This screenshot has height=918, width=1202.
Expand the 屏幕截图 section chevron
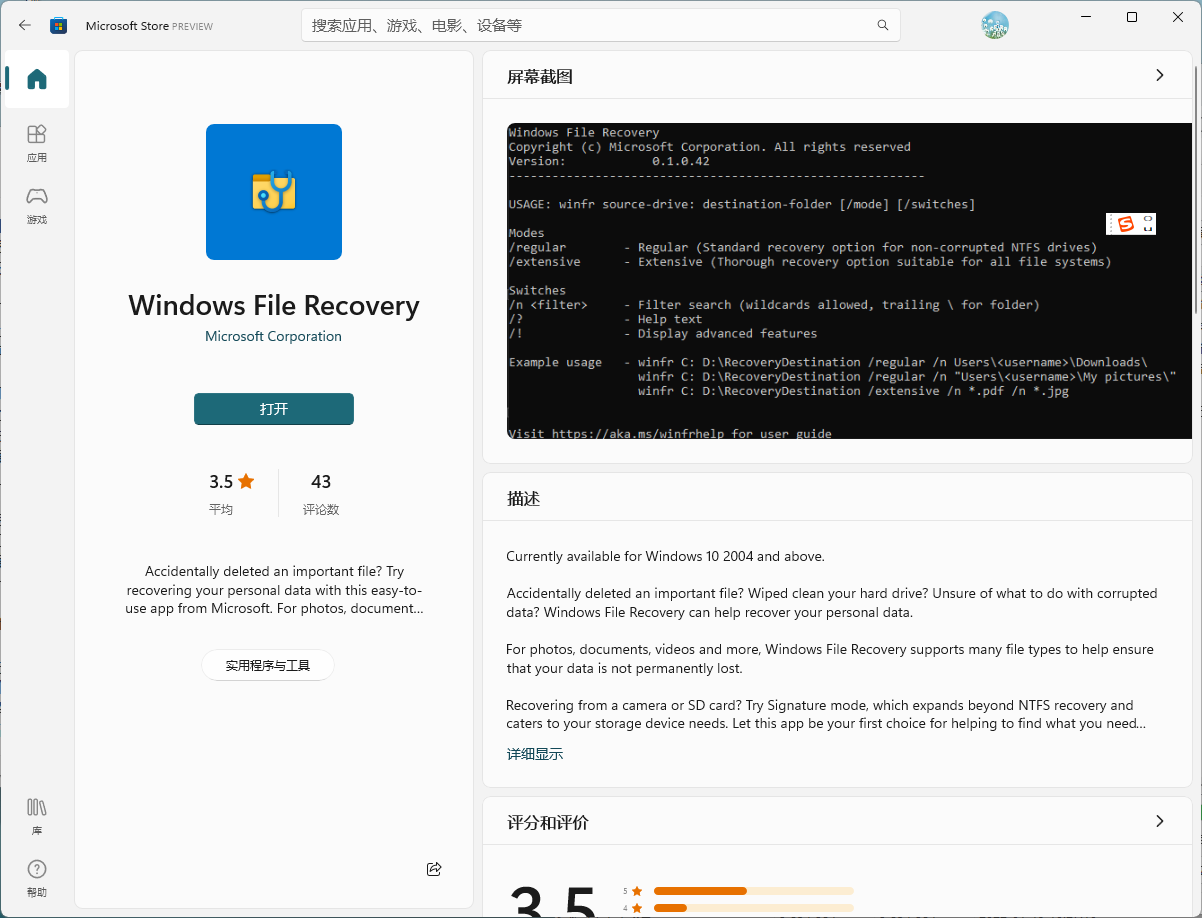point(1160,75)
